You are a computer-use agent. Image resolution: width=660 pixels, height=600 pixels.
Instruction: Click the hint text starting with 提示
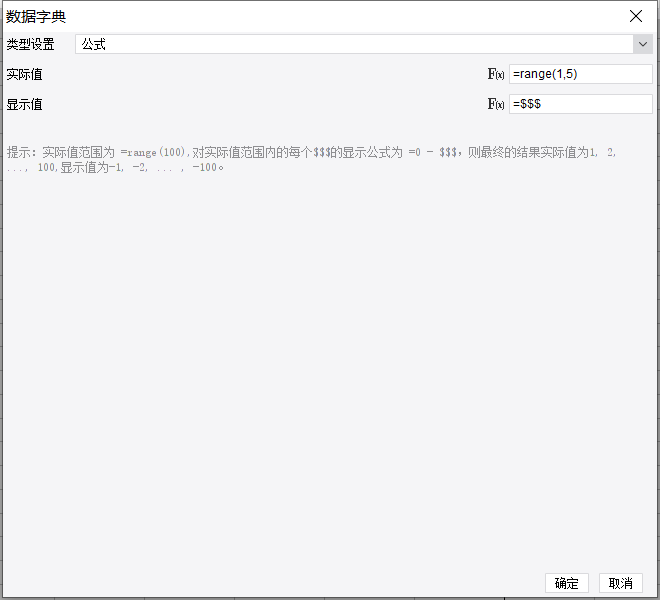(x=311, y=160)
